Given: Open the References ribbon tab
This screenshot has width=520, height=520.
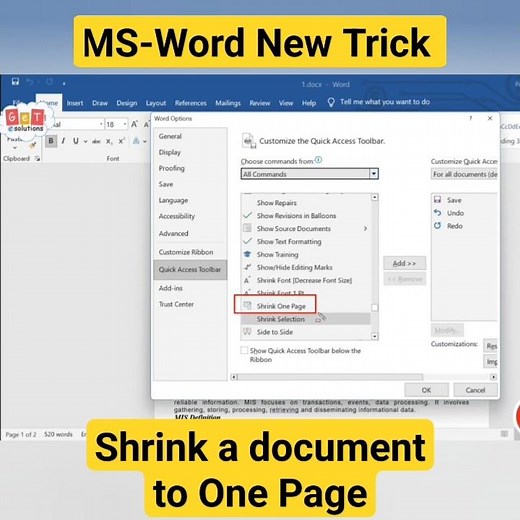Looking at the screenshot, I should (191, 103).
